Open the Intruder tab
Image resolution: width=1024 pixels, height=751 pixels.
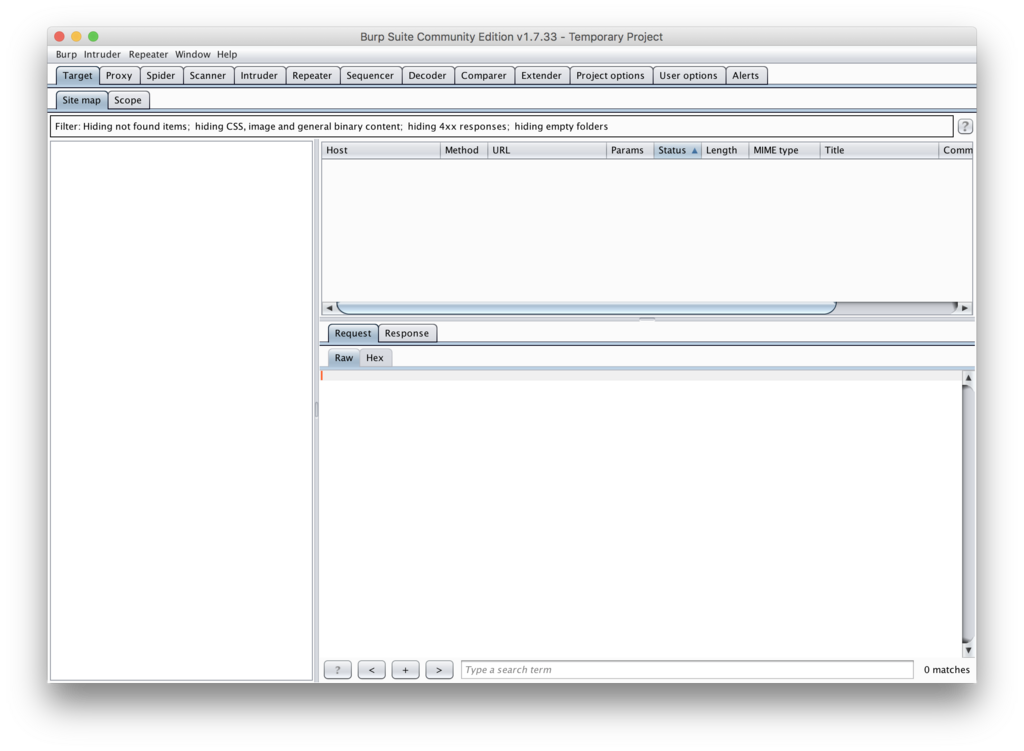coord(259,76)
